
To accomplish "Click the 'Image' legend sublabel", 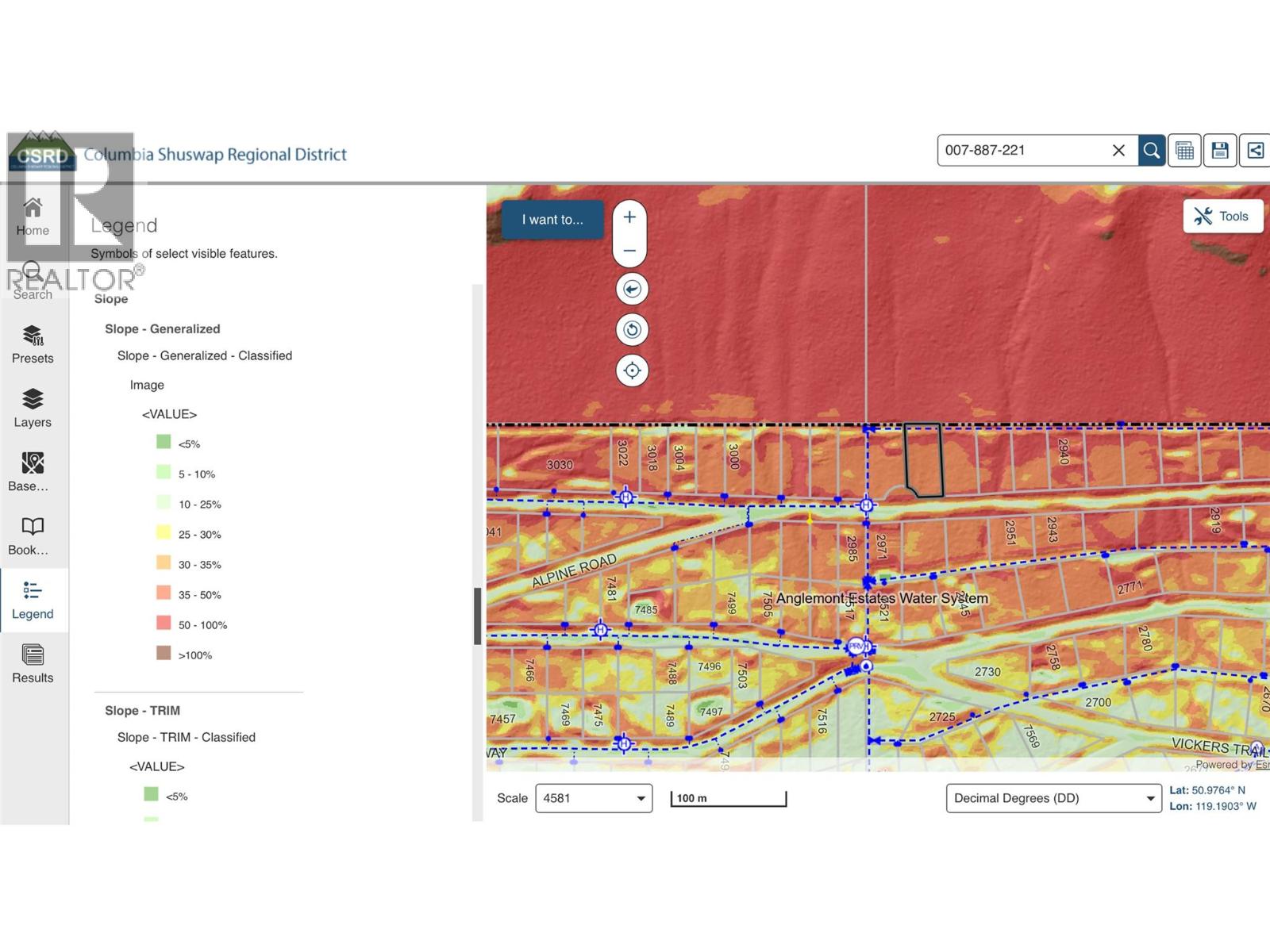I will (x=147, y=385).
